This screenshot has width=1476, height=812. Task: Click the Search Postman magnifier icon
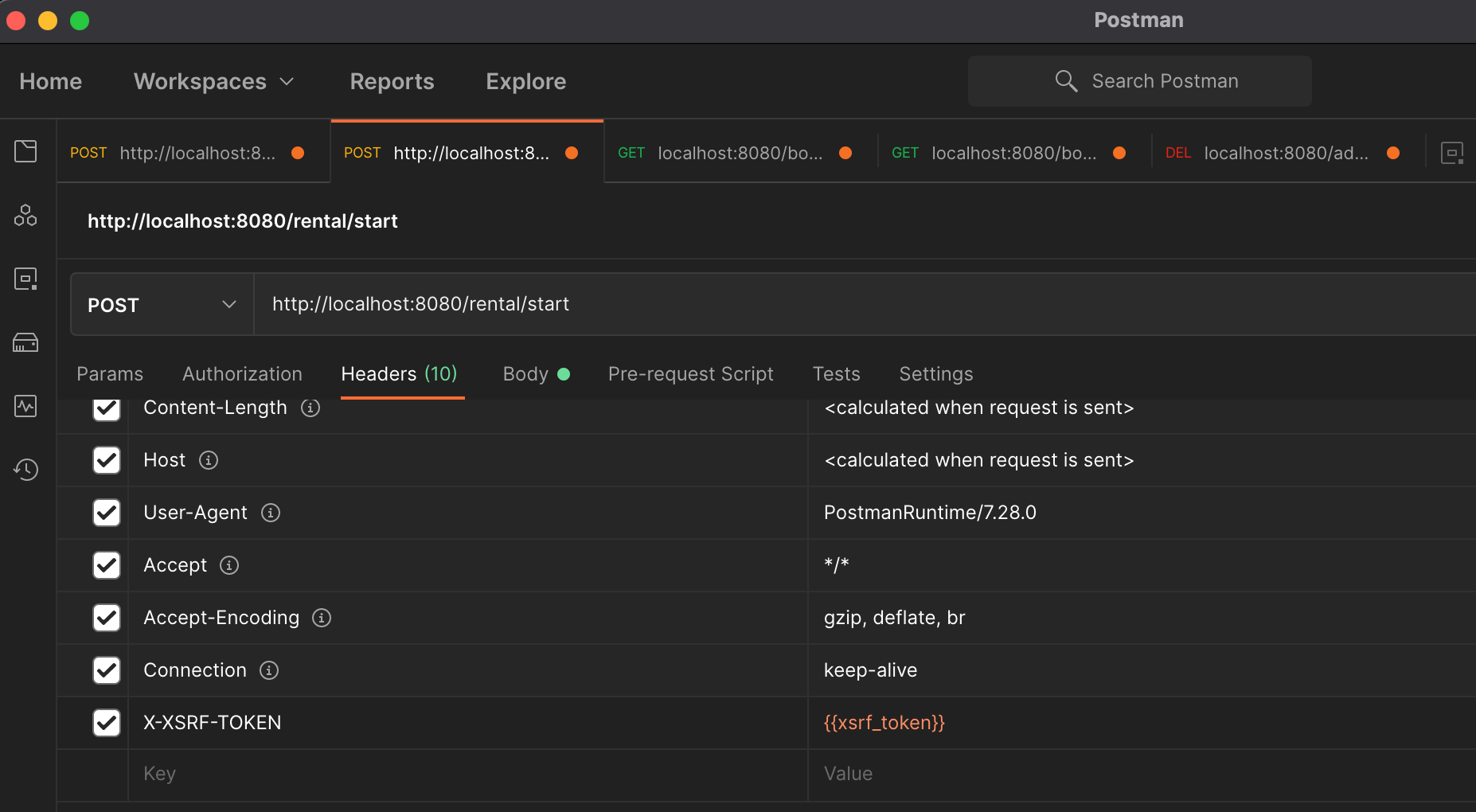pos(1066,80)
